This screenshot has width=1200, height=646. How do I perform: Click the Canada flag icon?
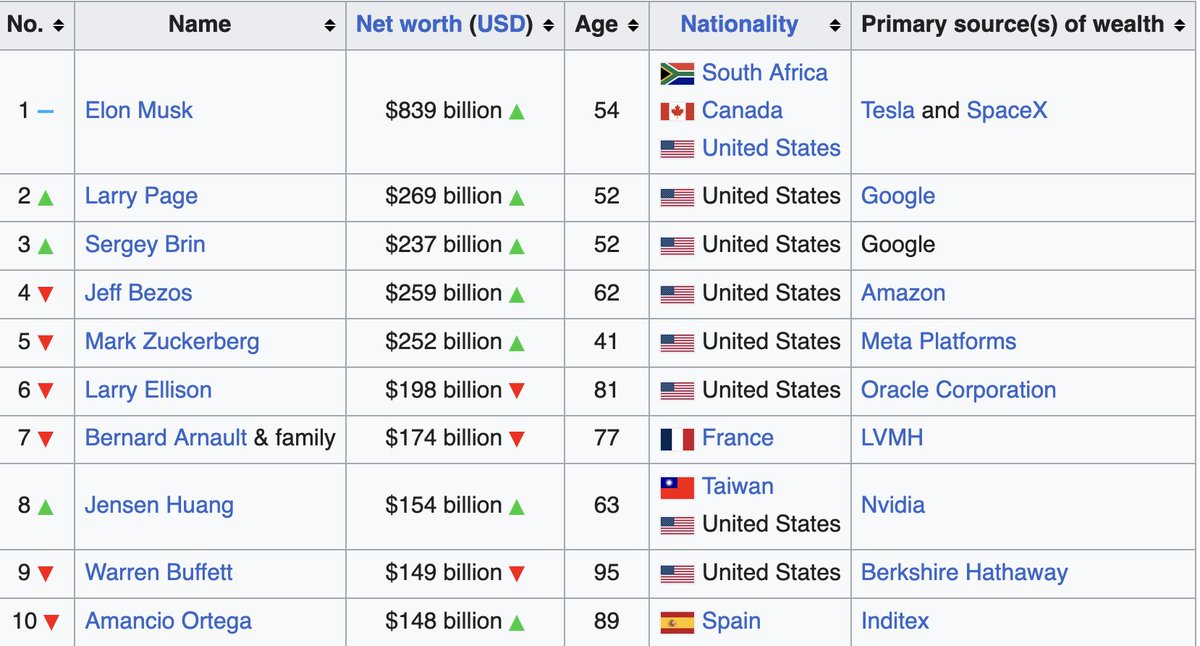tap(677, 111)
